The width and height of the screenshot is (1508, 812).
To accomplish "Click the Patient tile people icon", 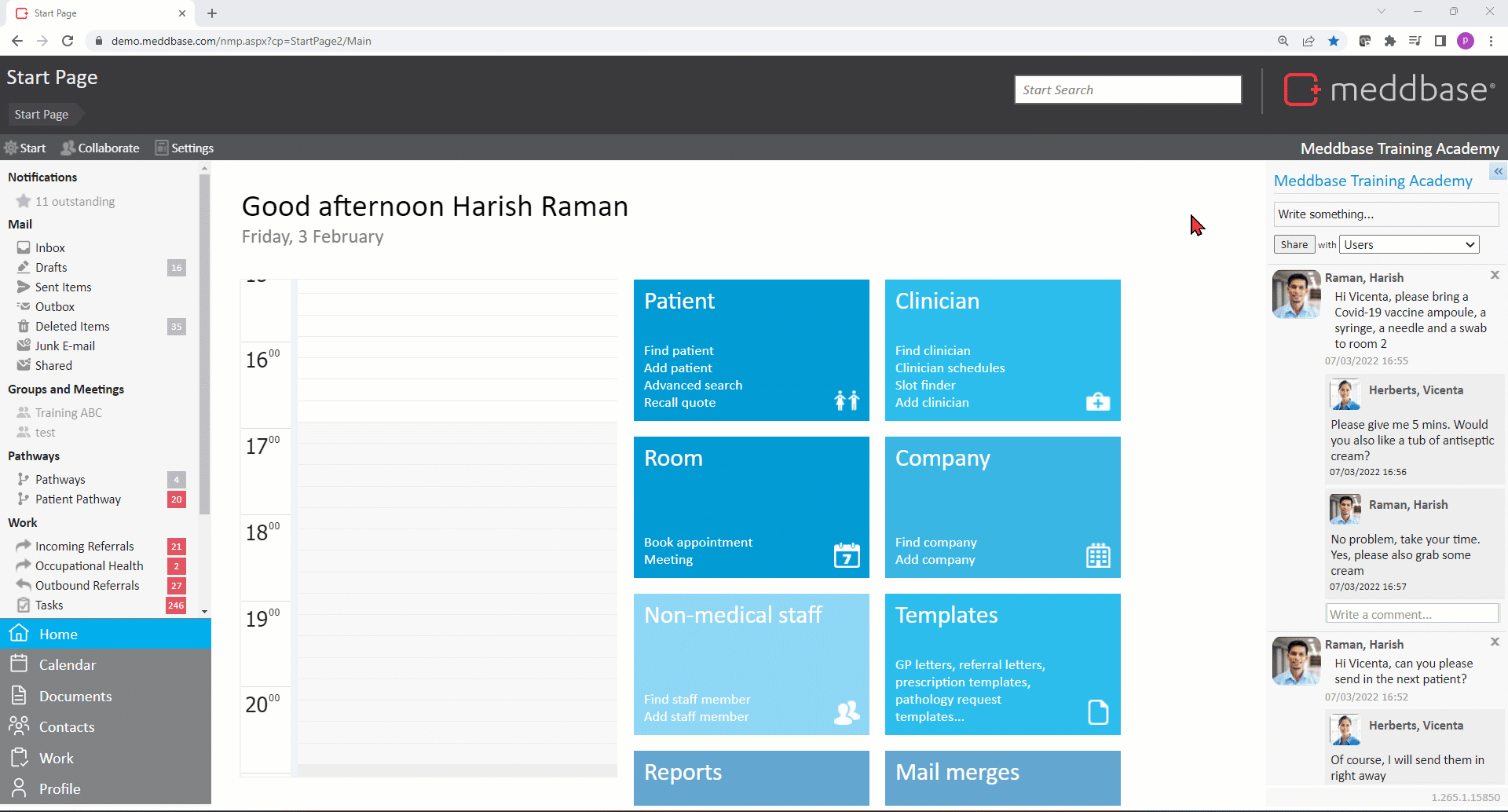I will point(846,401).
